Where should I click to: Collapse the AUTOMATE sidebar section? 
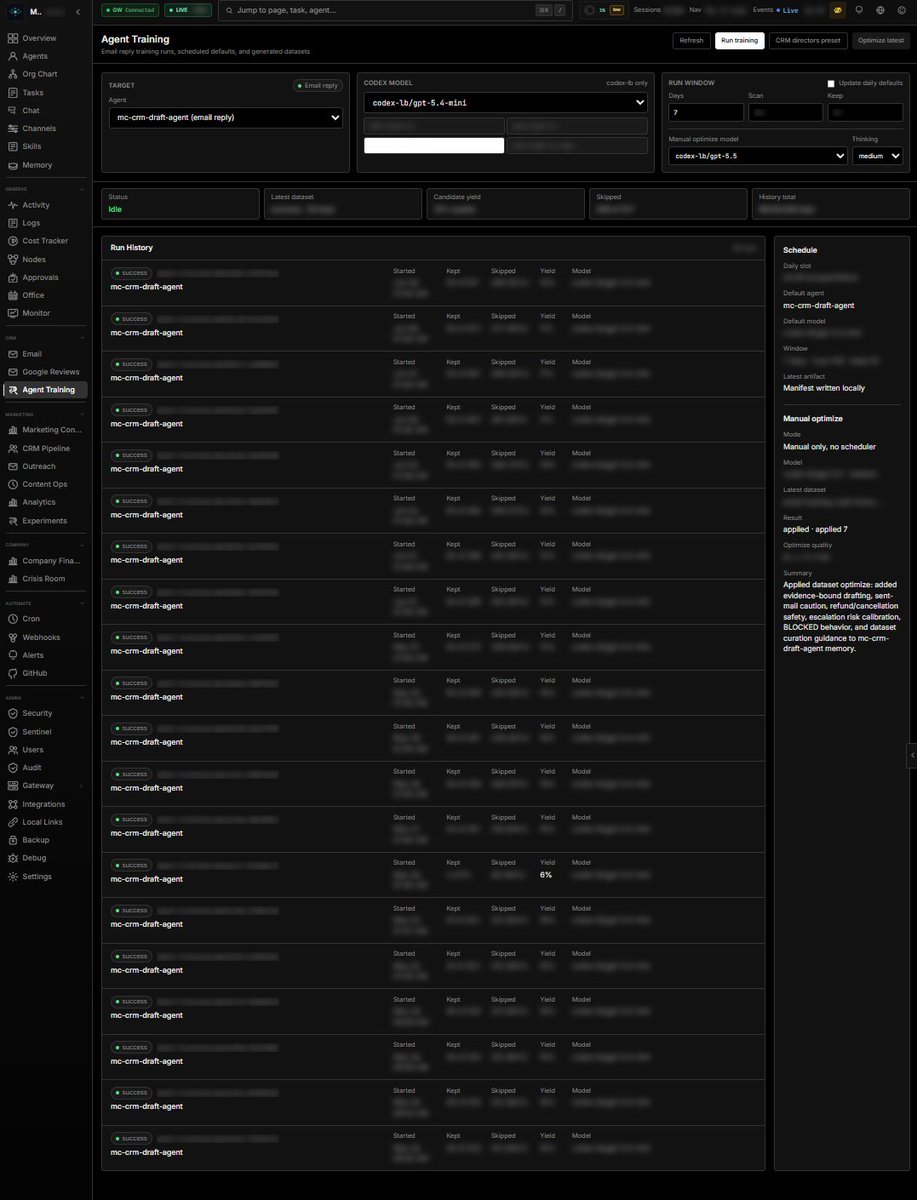[x=84, y=603]
